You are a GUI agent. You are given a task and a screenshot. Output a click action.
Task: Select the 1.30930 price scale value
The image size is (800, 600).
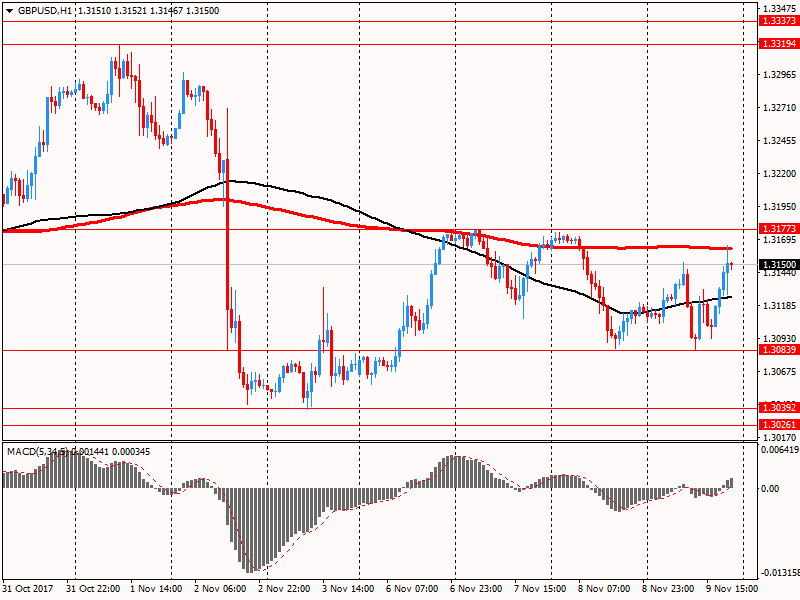pyautogui.click(x=779, y=338)
